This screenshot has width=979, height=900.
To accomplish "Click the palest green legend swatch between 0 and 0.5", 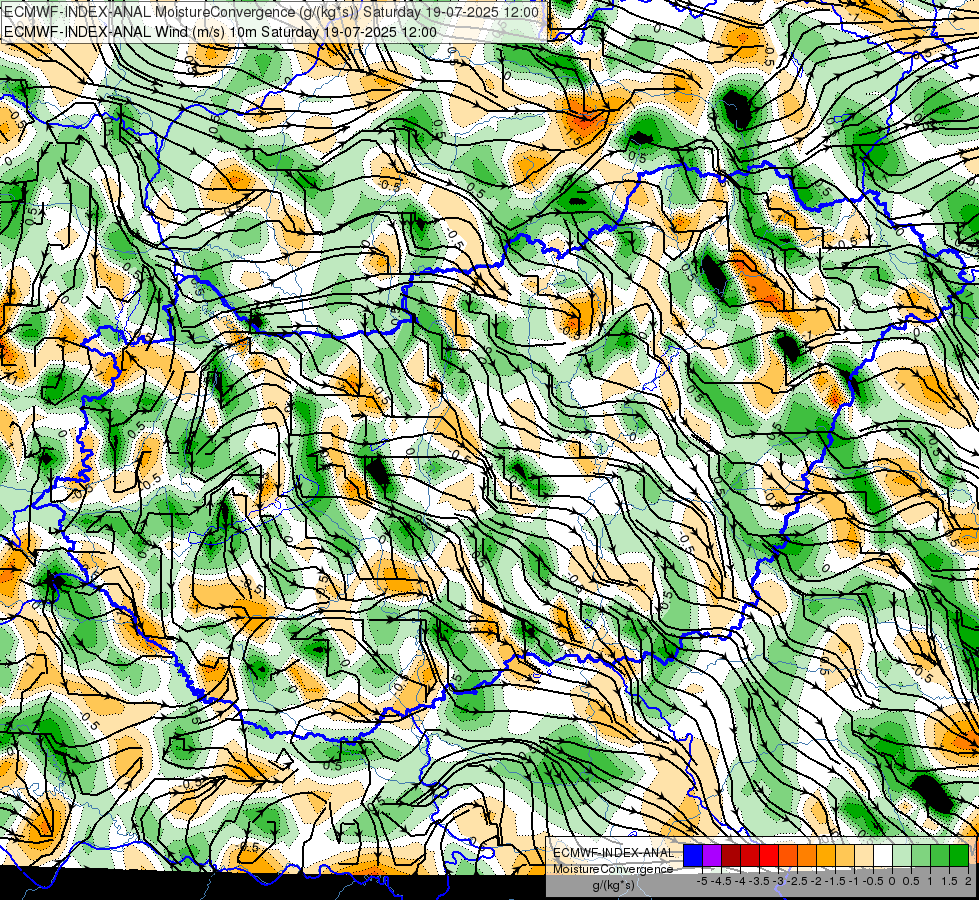I will pyautogui.click(x=902, y=855).
